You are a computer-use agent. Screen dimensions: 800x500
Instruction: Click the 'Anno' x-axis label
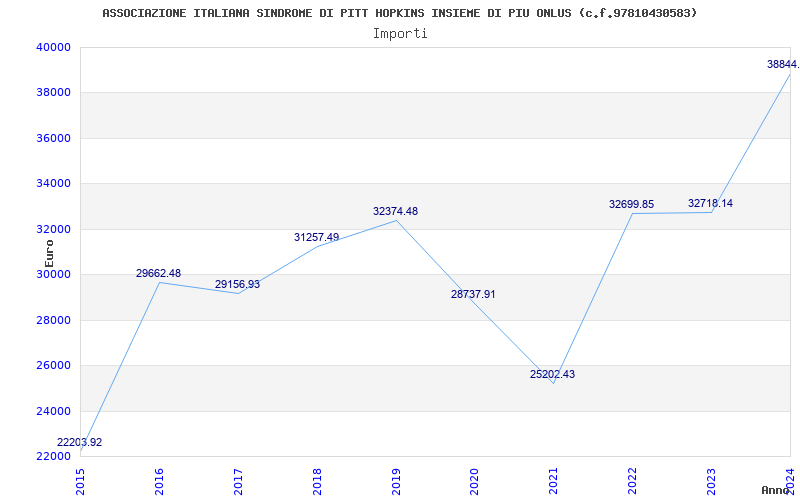[x=776, y=490]
